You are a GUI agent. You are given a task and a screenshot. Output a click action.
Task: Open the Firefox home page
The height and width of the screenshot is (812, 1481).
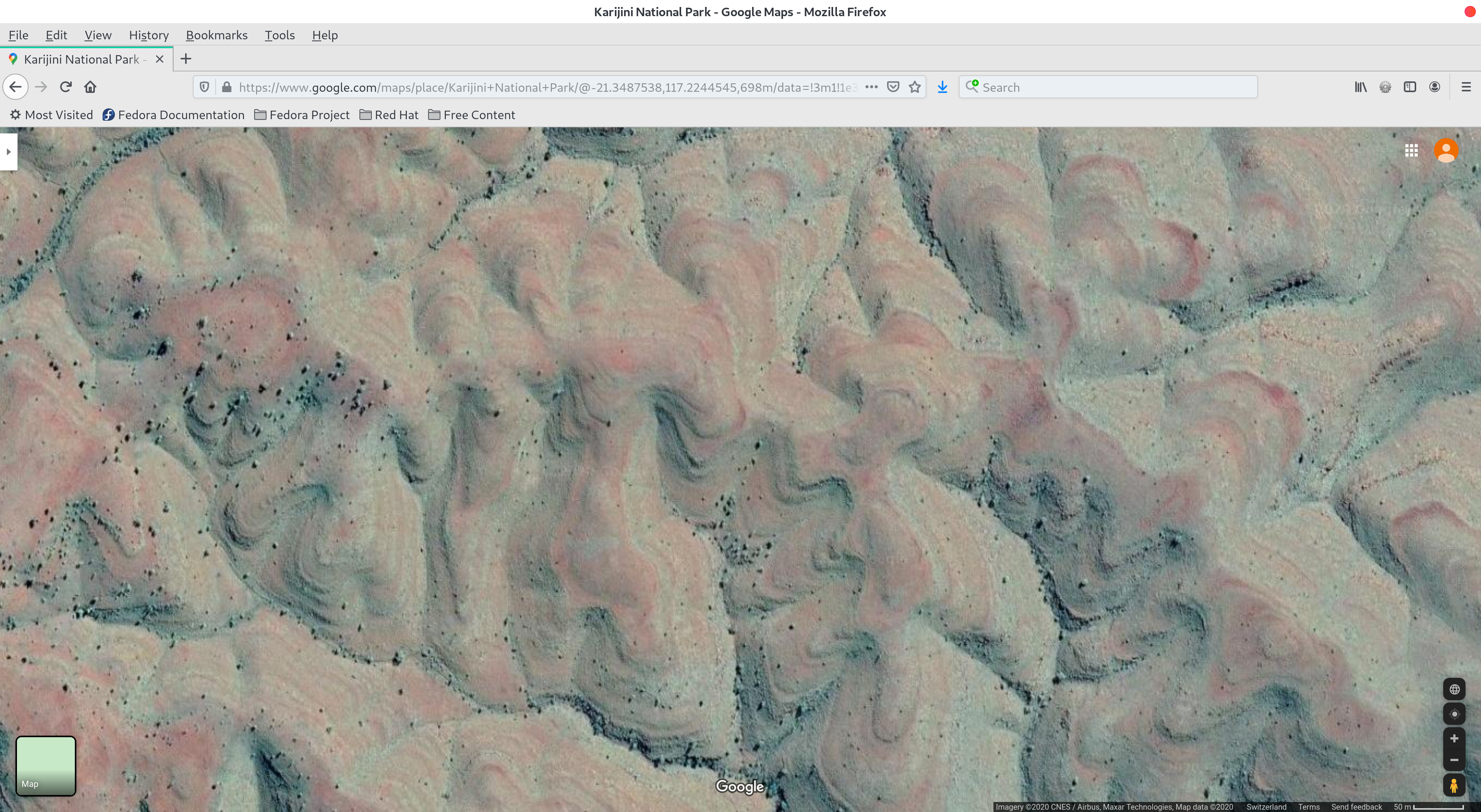pos(90,88)
